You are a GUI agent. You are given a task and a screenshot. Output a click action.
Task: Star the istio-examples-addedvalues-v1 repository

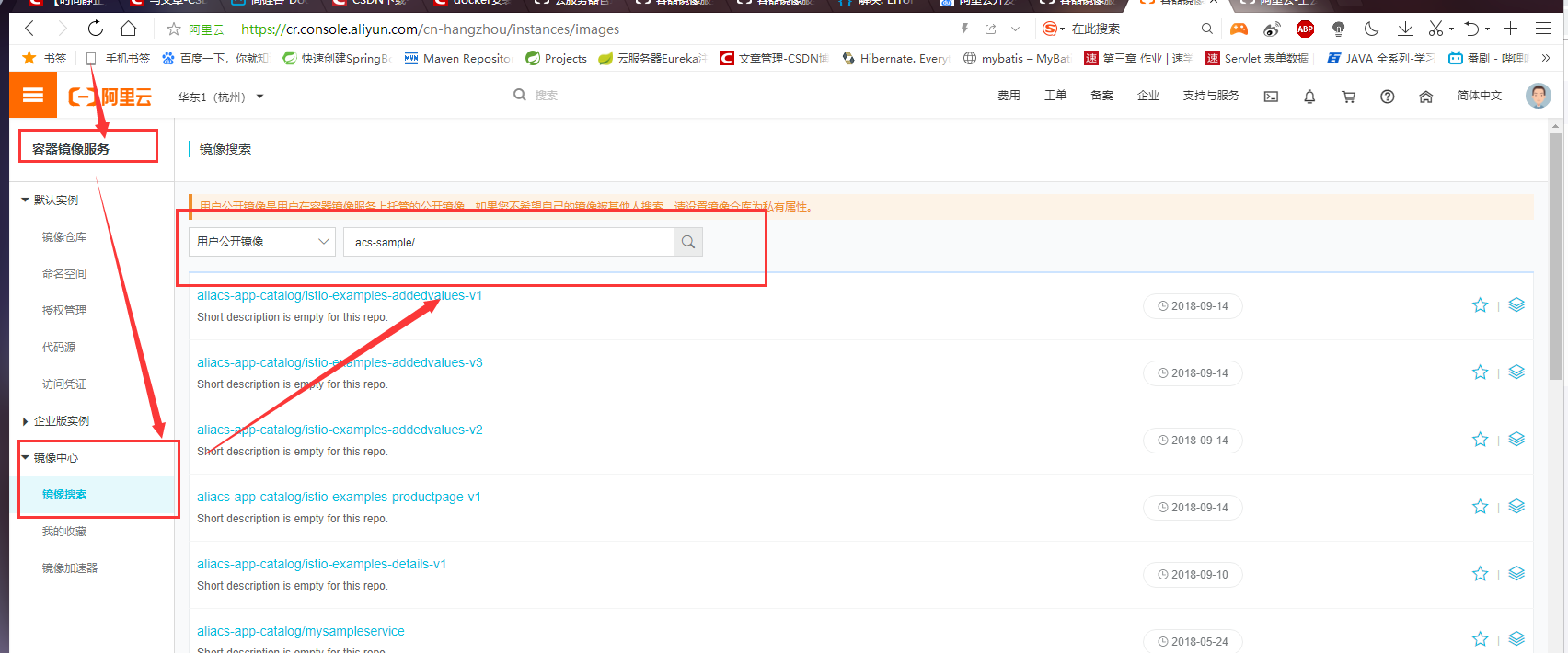click(1480, 305)
